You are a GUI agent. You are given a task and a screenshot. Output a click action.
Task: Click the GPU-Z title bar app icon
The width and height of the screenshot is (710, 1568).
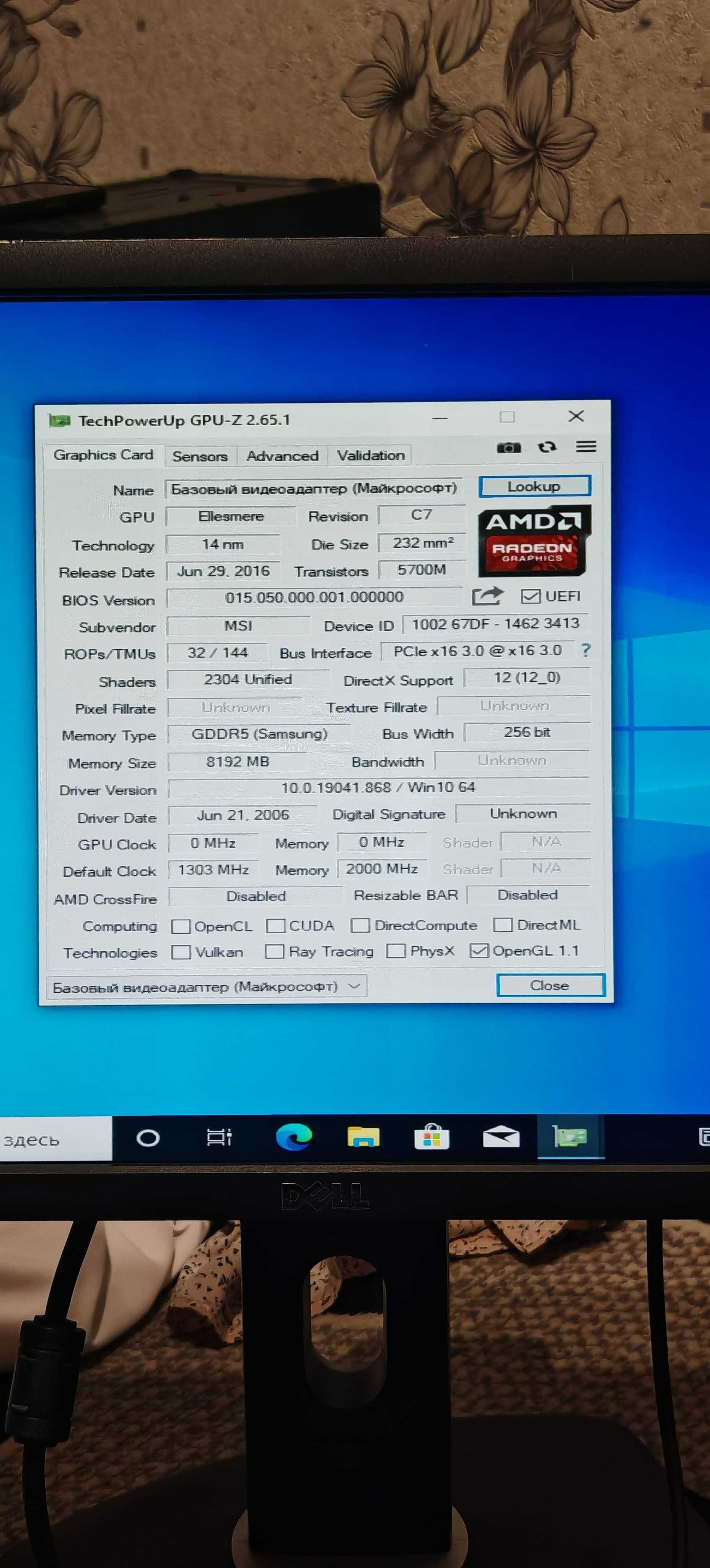pos(60,420)
